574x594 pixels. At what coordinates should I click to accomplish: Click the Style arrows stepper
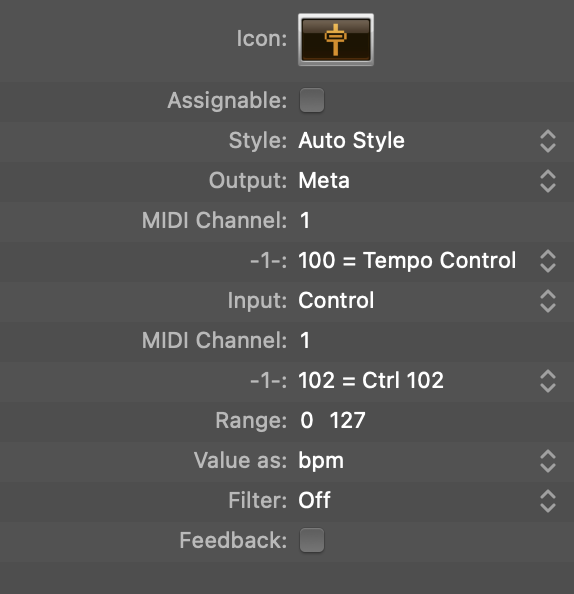[548, 141]
